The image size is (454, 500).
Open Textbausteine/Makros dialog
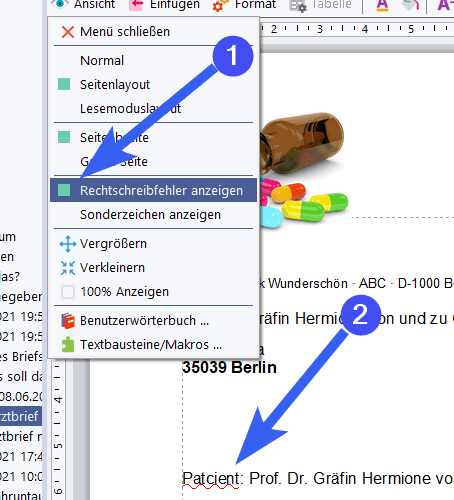[x=153, y=345]
